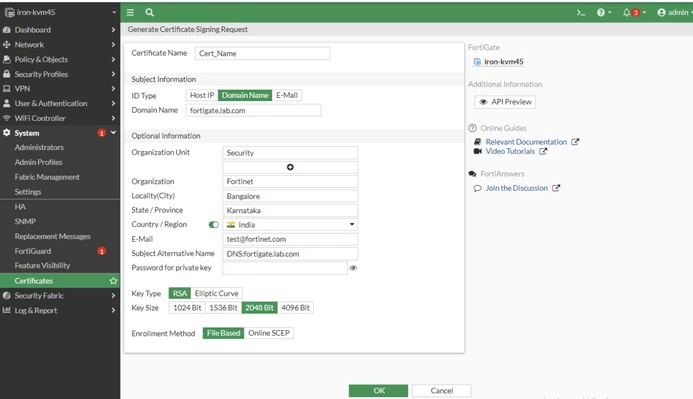This screenshot has height=399, width=693.
Task: Click the OK button
Action: [378, 391]
